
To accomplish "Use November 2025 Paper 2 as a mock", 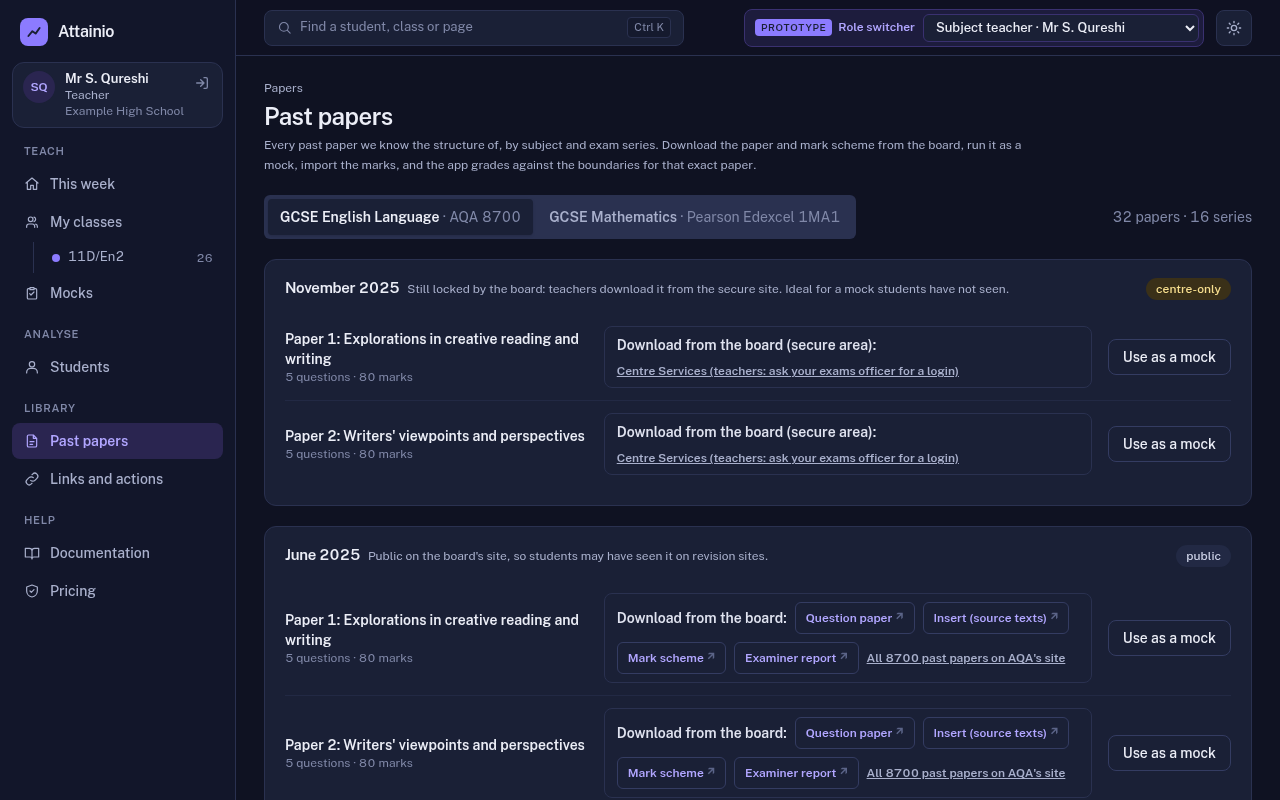I will pyautogui.click(x=1169, y=444).
